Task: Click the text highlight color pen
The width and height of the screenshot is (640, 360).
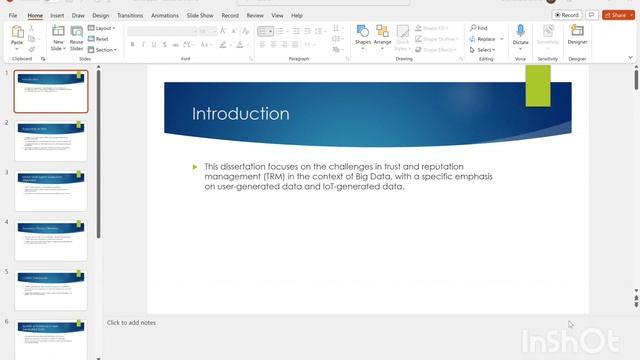Action: [222, 44]
